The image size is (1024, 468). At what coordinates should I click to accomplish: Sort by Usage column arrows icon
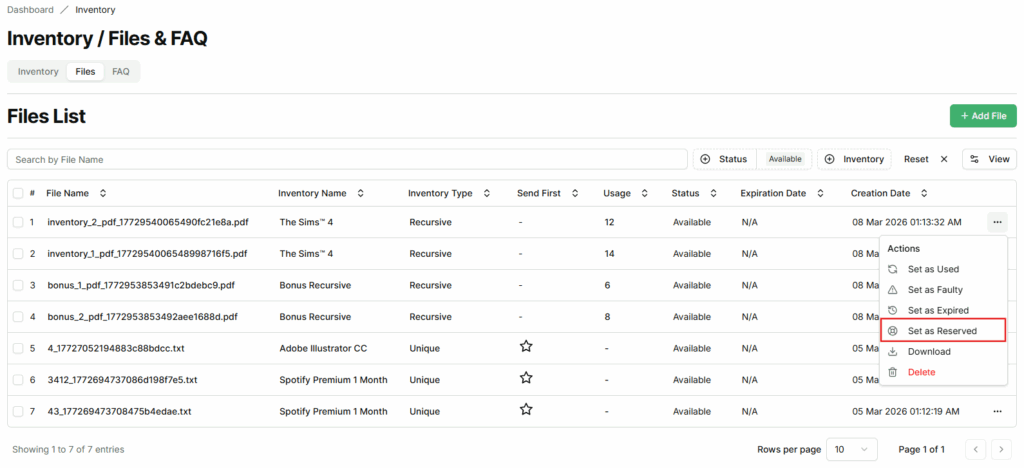click(644, 193)
